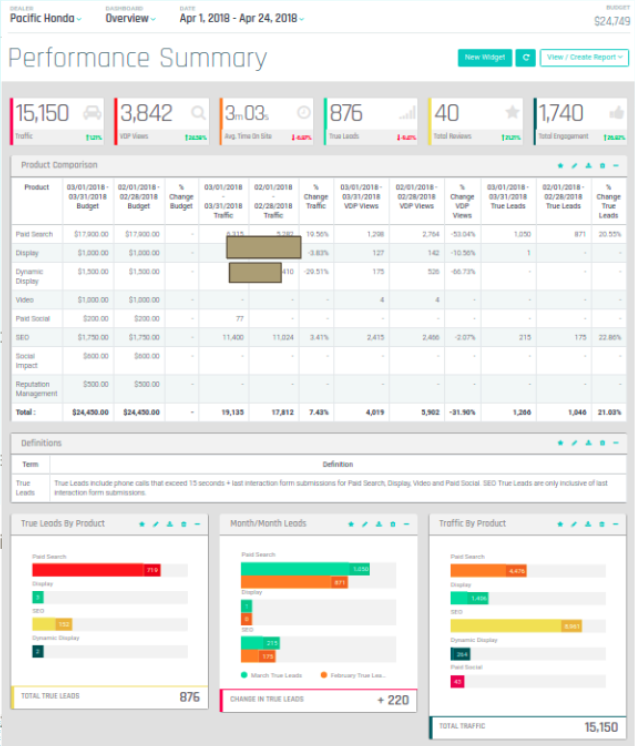Open View / Create Report menu
This screenshot has height=746, width=635.
(x=584, y=58)
